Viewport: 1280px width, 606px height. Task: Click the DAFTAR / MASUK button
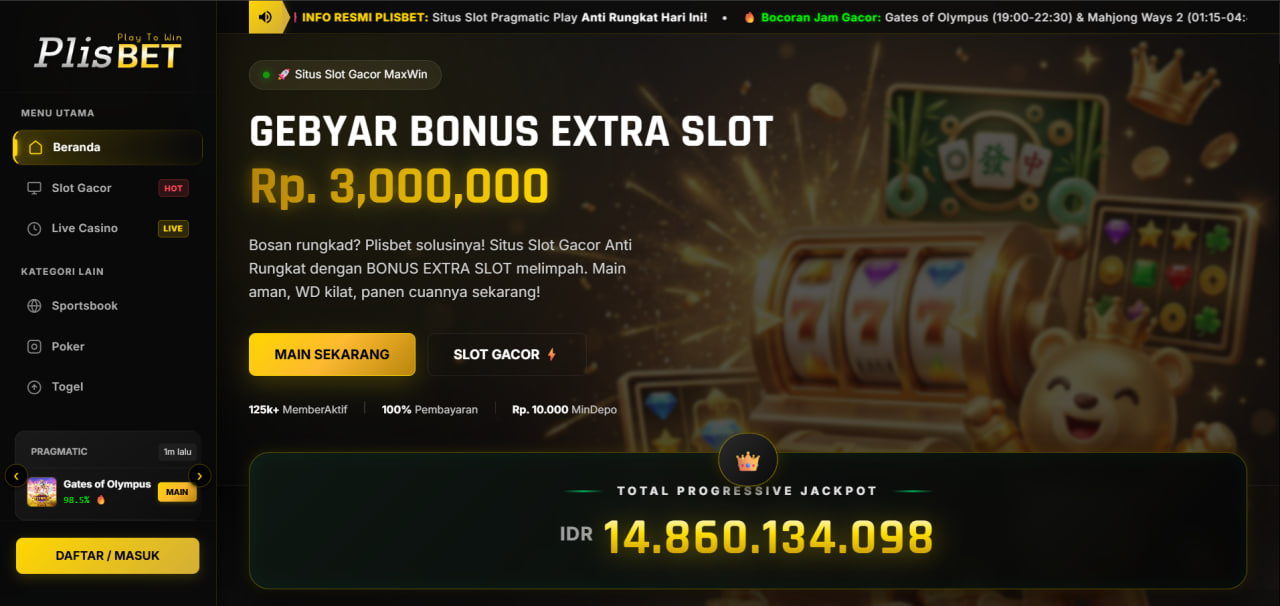point(108,556)
